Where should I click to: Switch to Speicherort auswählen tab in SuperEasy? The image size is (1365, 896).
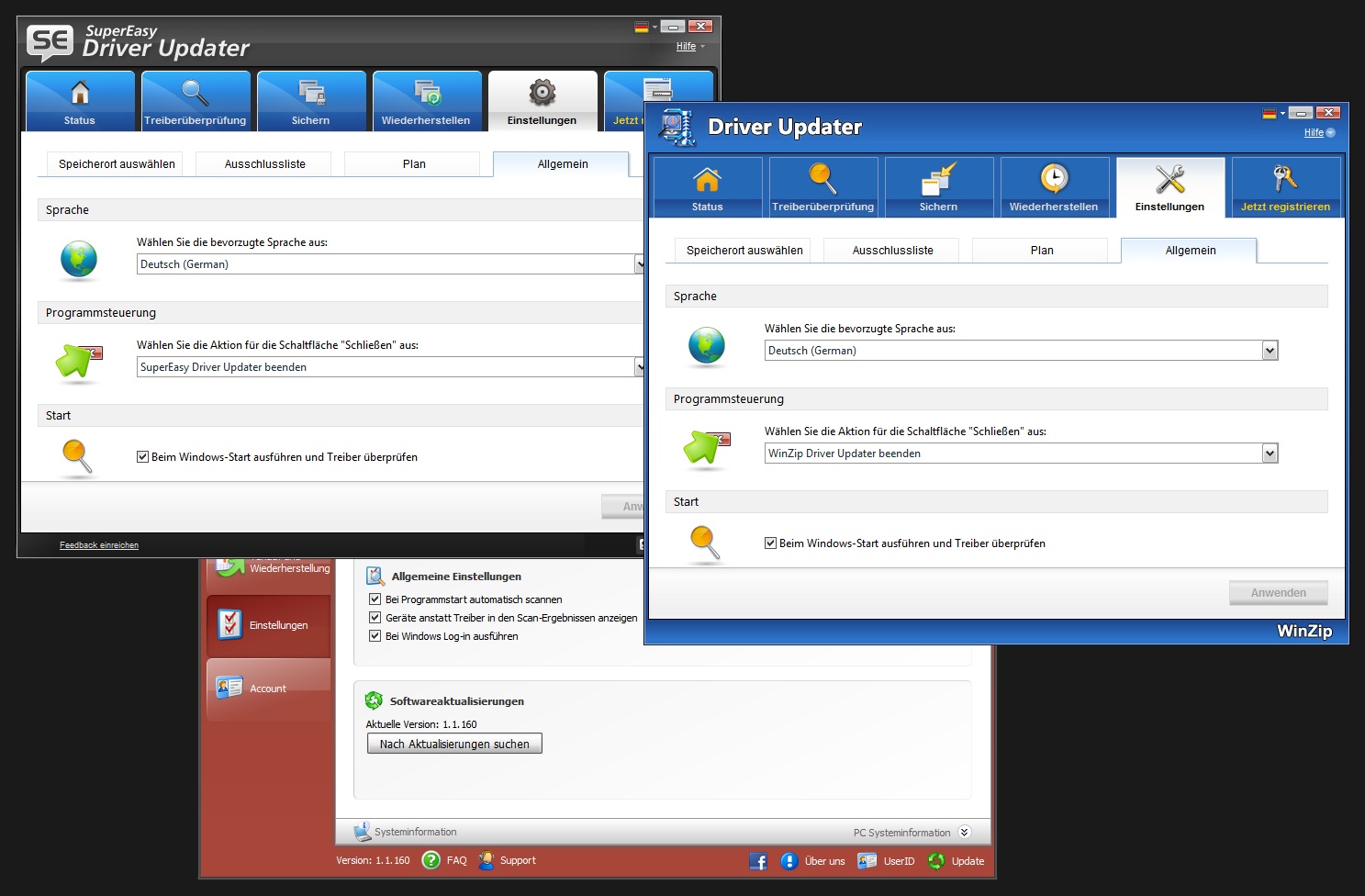[117, 163]
